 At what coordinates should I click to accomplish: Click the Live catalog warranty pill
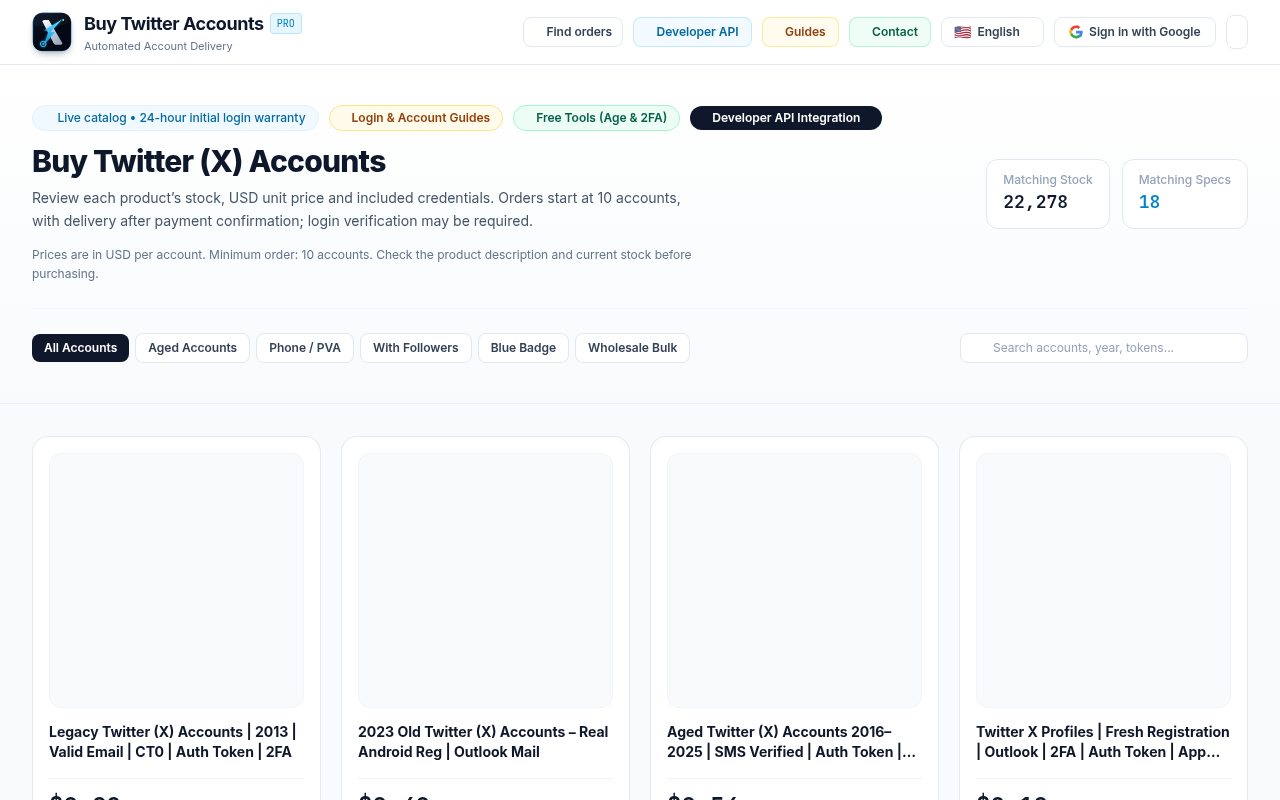(x=175, y=118)
